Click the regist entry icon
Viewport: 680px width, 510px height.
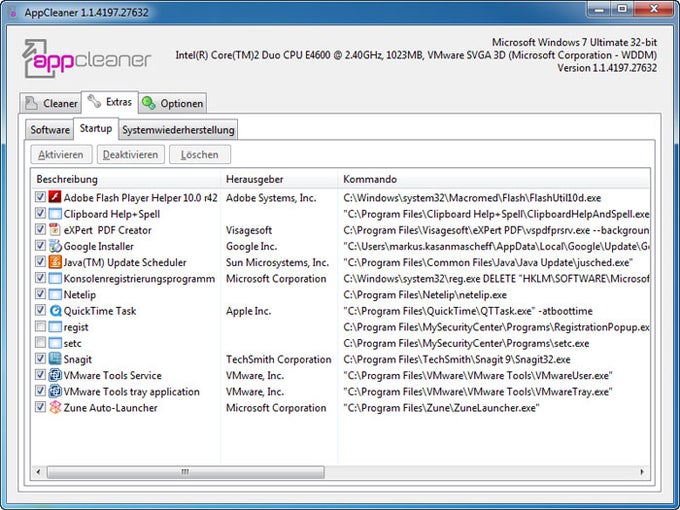click(x=55, y=327)
